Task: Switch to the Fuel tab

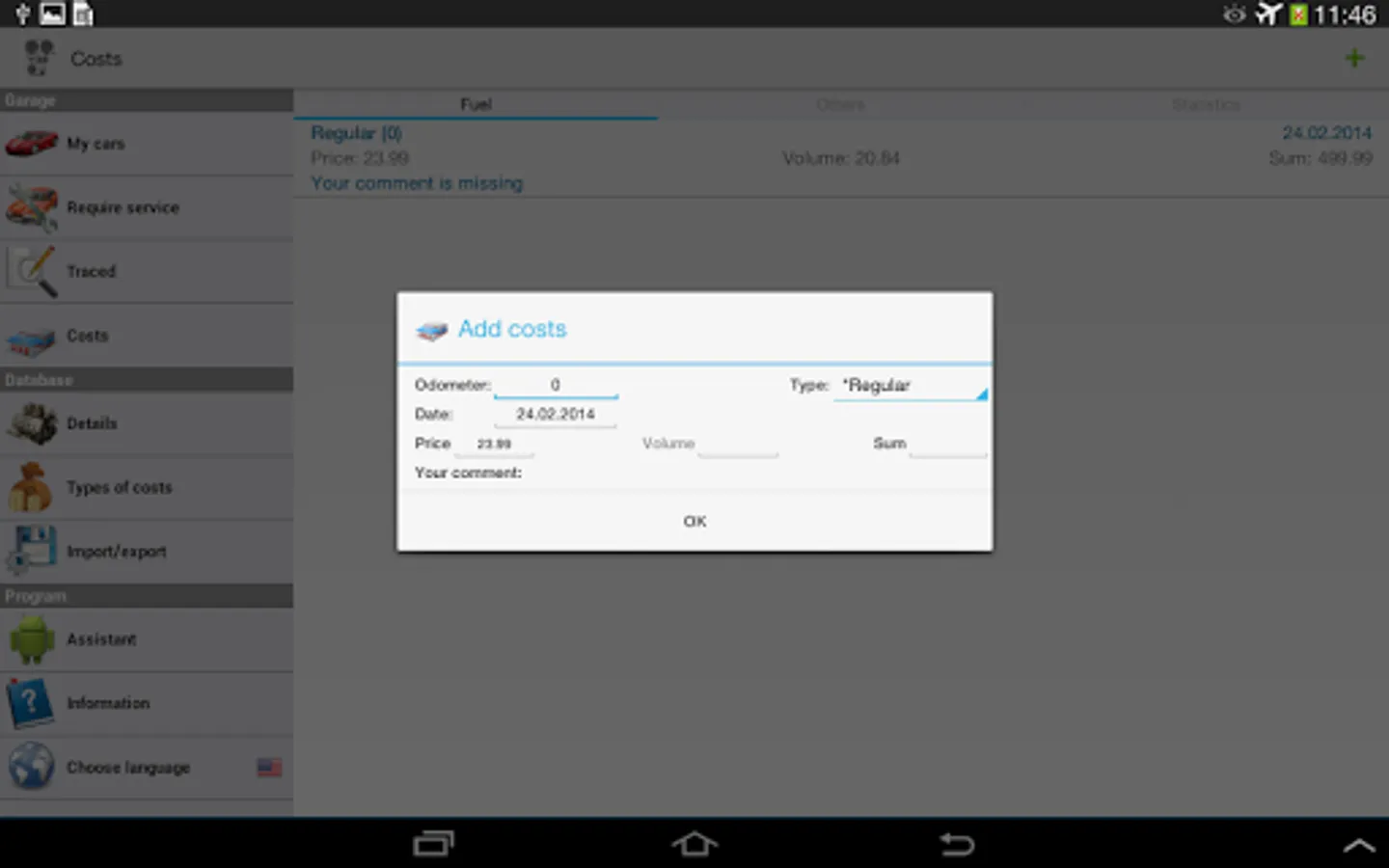Action: [x=476, y=104]
